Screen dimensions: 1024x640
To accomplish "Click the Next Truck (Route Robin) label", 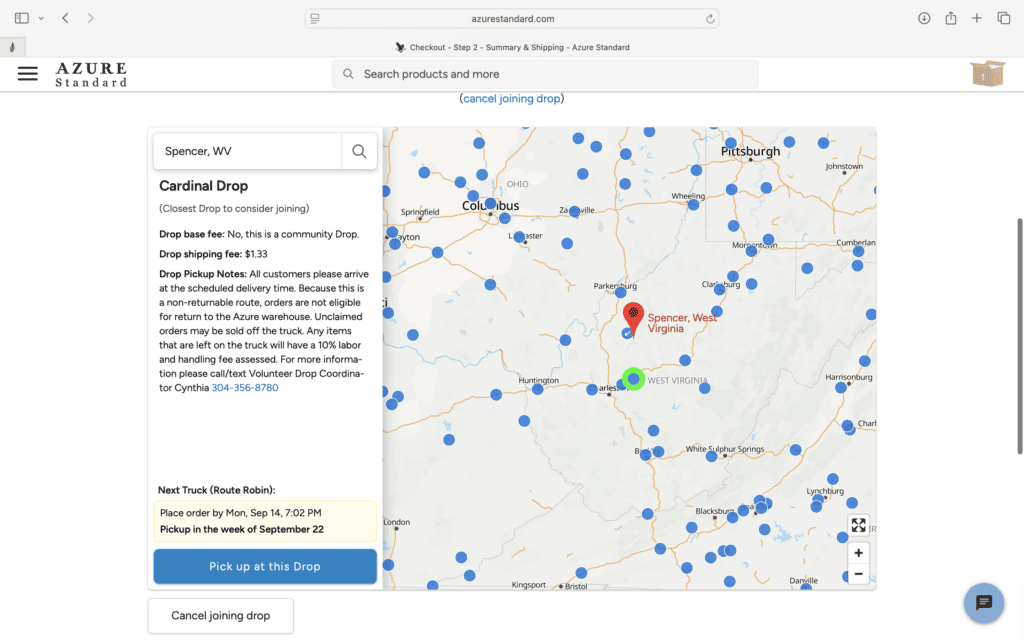I will (216, 490).
